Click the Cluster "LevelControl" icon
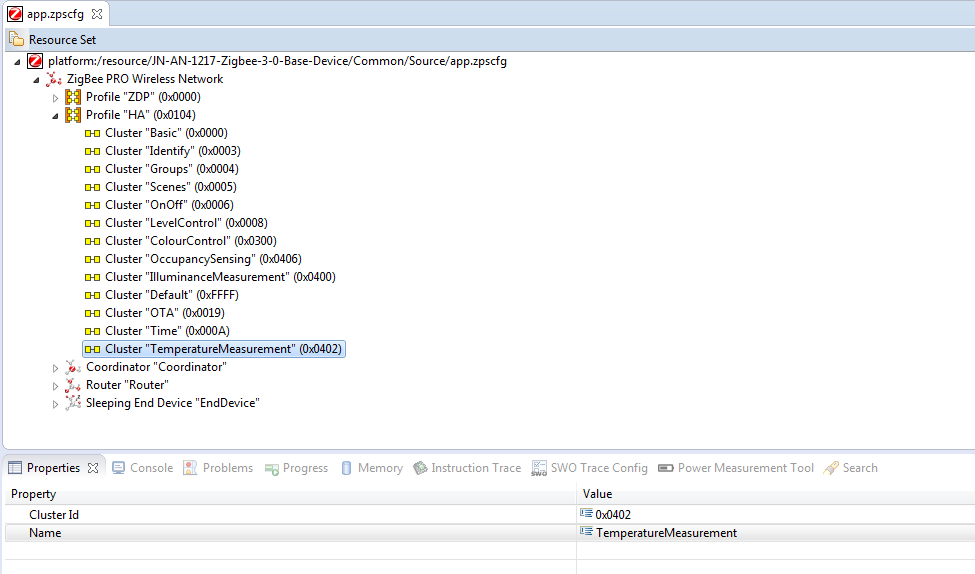975x574 pixels. point(92,223)
